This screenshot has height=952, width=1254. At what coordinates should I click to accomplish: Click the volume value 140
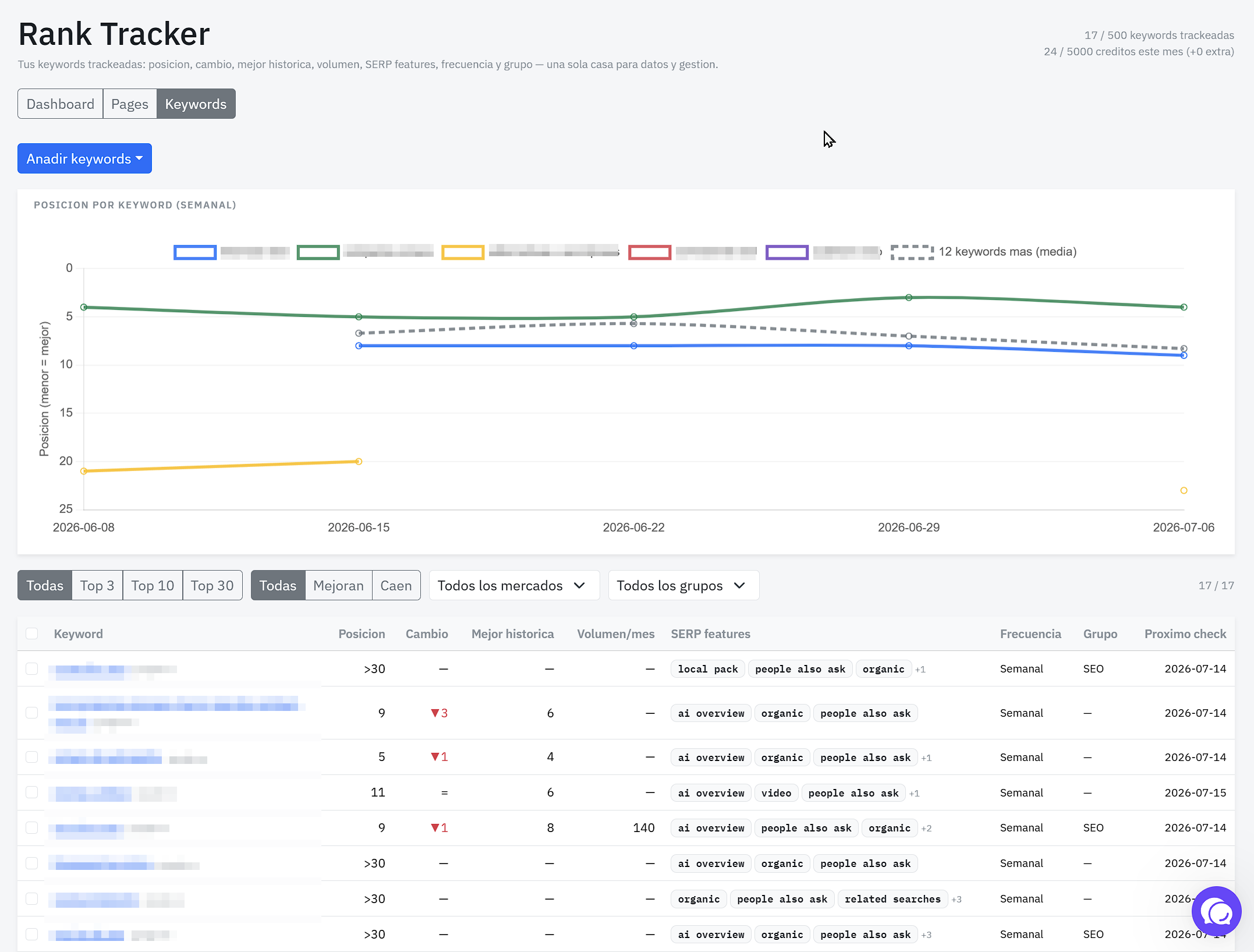point(643,827)
